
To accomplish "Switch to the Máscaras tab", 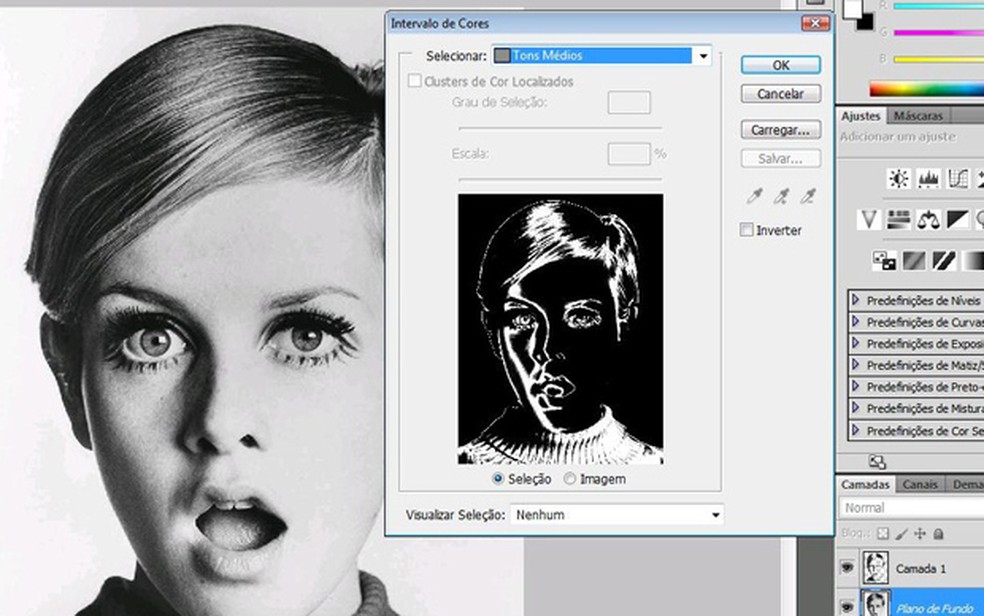I will coord(919,115).
